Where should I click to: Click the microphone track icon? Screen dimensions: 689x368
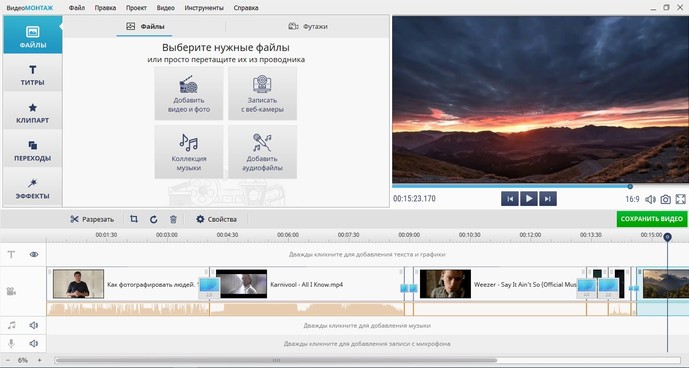[11, 343]
